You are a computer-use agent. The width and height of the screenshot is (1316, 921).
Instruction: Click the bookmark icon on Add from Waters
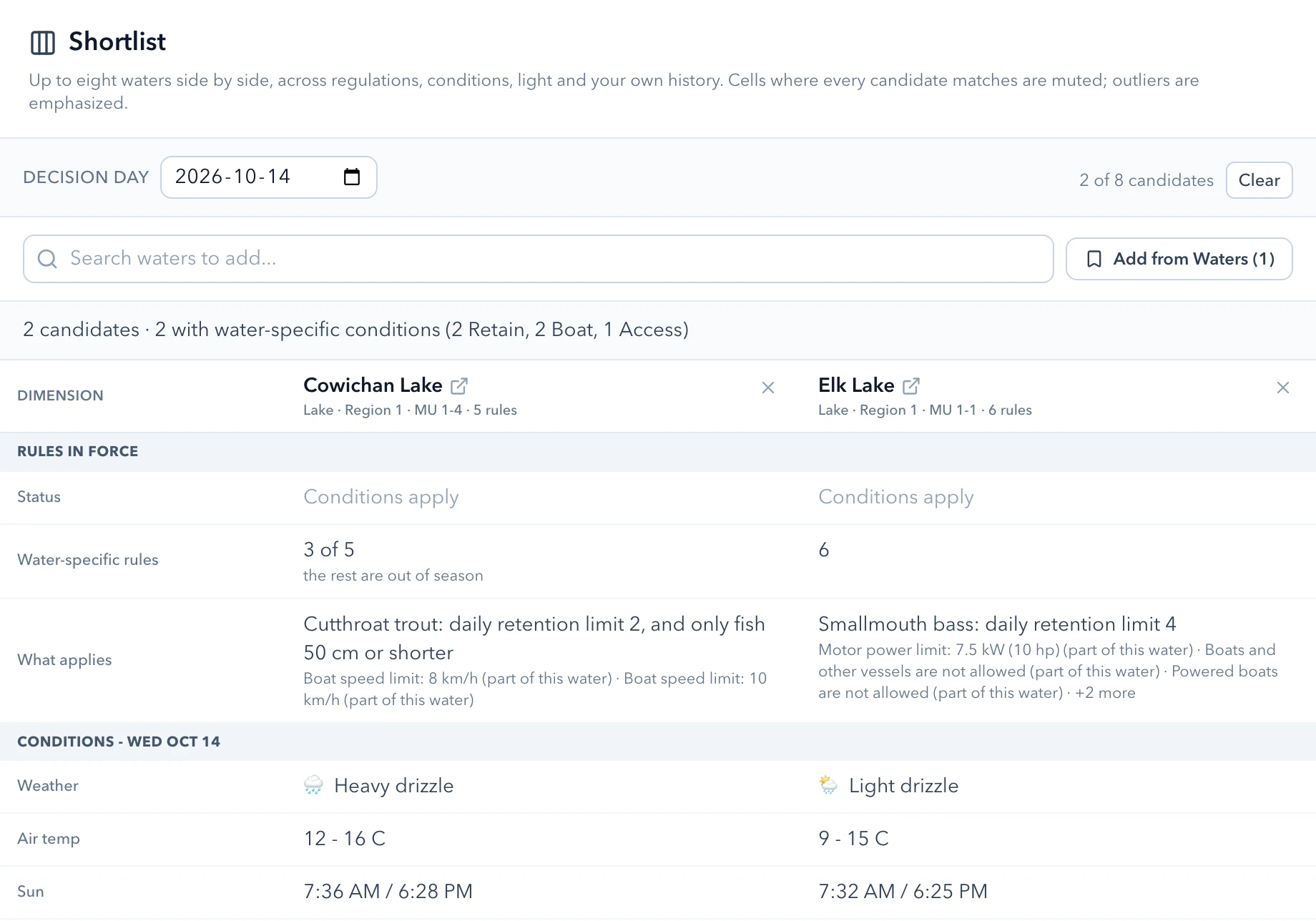(1094, 259)
